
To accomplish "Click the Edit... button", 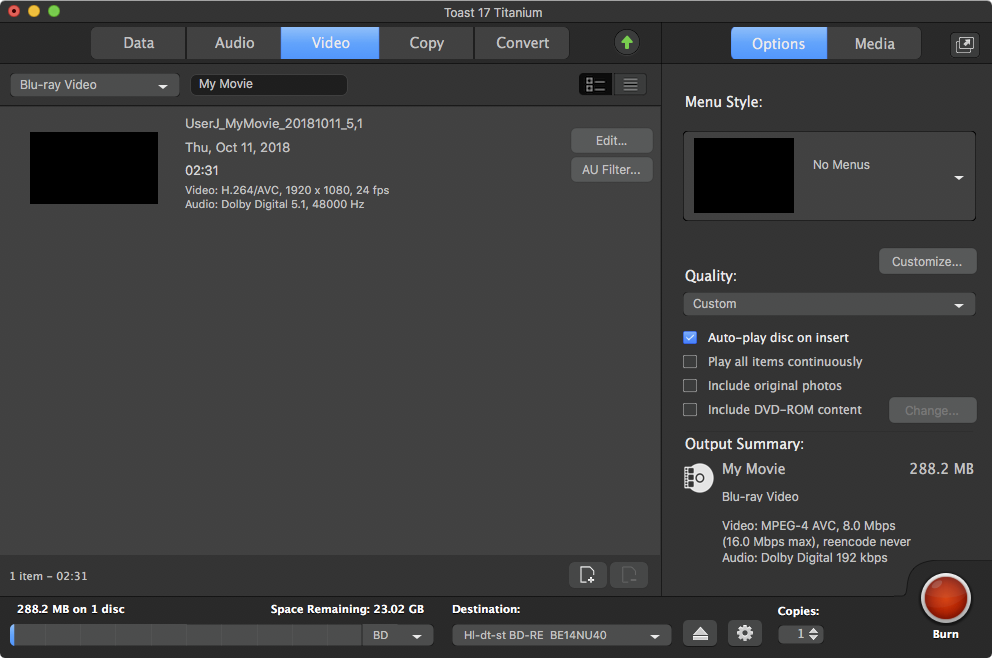I will tap(611, 140).
